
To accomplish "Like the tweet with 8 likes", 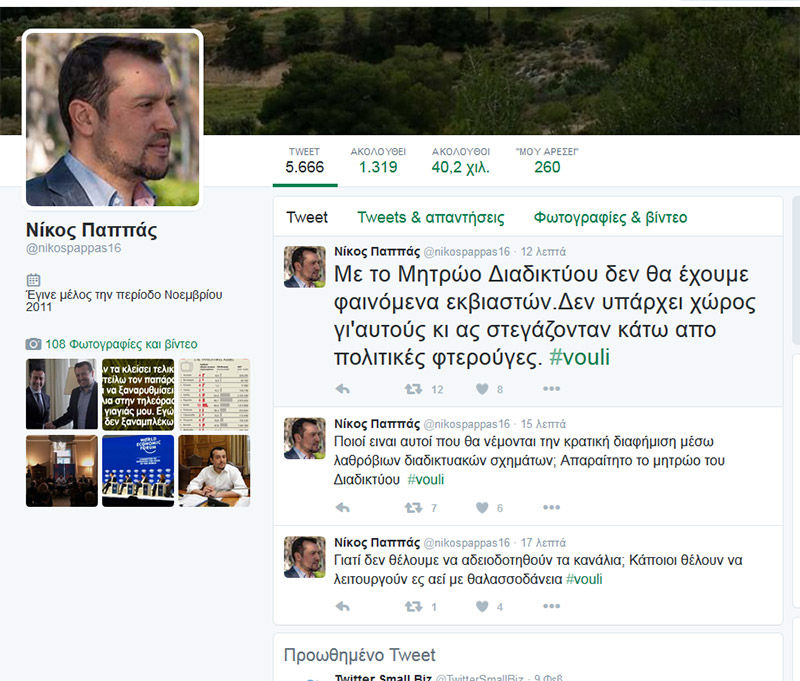I will pyautogui.click(x=482, y=388).
